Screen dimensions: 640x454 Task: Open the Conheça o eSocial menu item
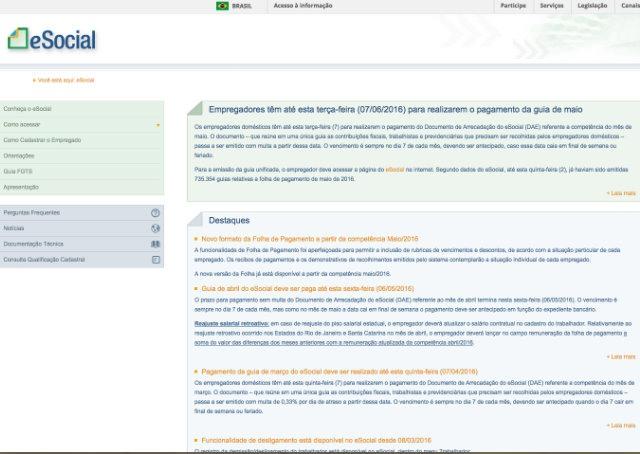(27, 109)
